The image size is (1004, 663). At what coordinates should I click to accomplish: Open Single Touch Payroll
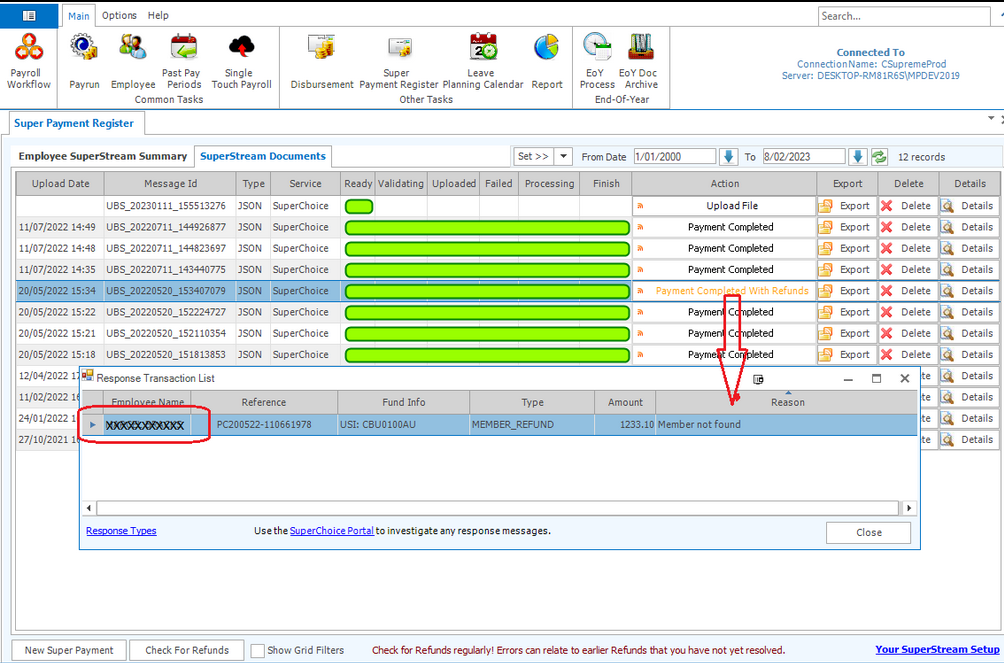click(241, 60)
